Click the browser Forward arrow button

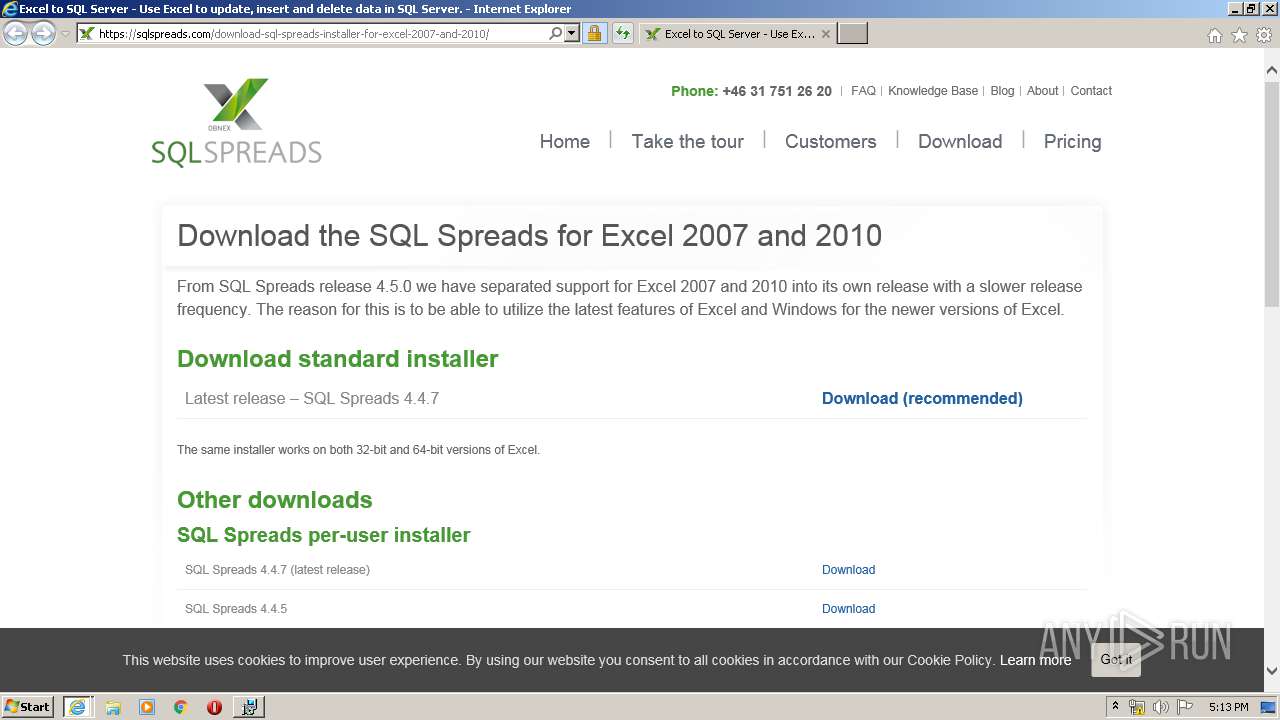(x=43, y=33)
